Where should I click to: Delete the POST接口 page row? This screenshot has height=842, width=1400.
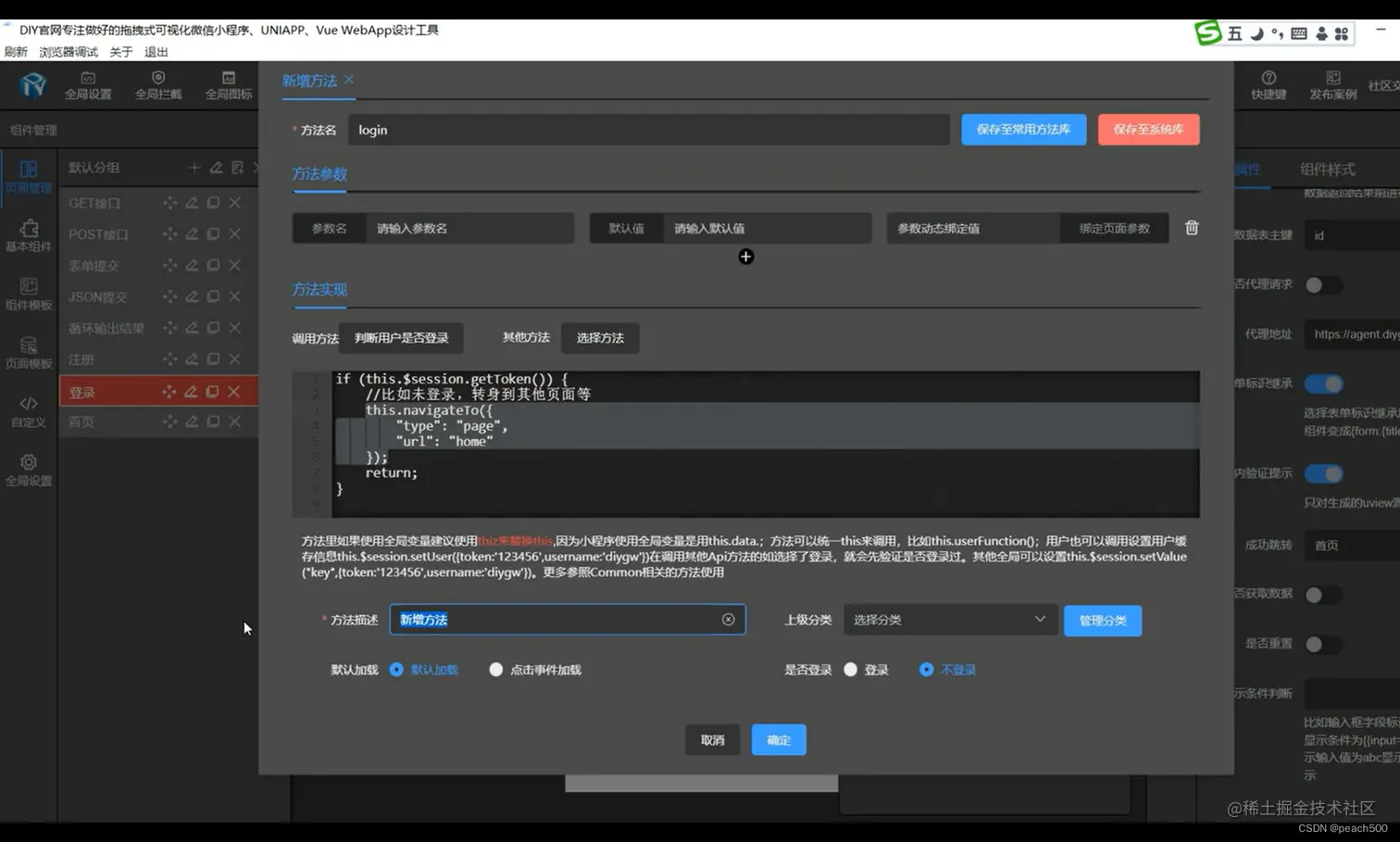pos(235,234)
